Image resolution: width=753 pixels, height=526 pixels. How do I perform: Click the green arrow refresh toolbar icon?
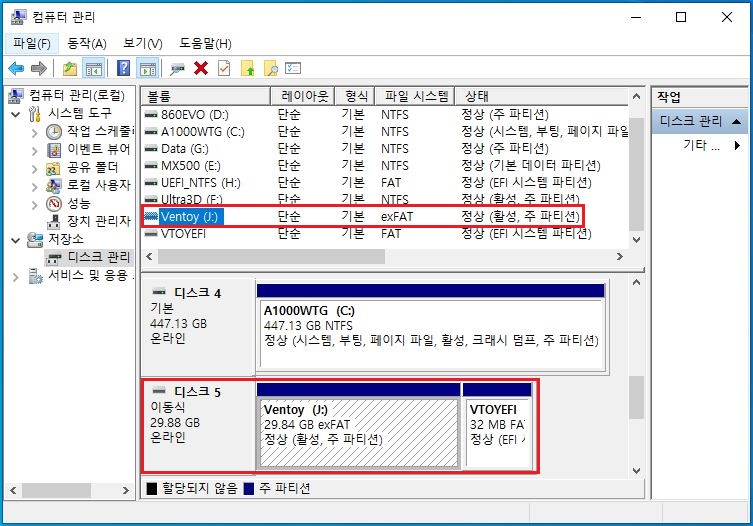click(247, 69)
